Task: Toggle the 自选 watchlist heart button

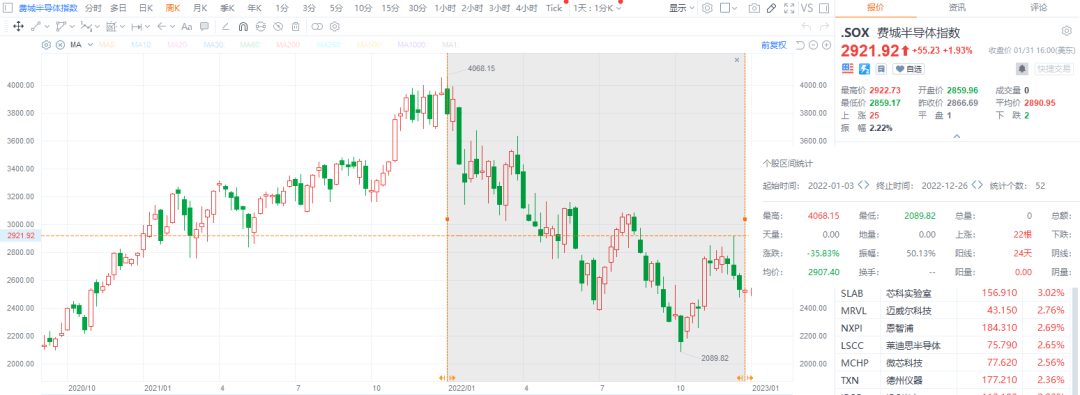Action: point(908,69)
